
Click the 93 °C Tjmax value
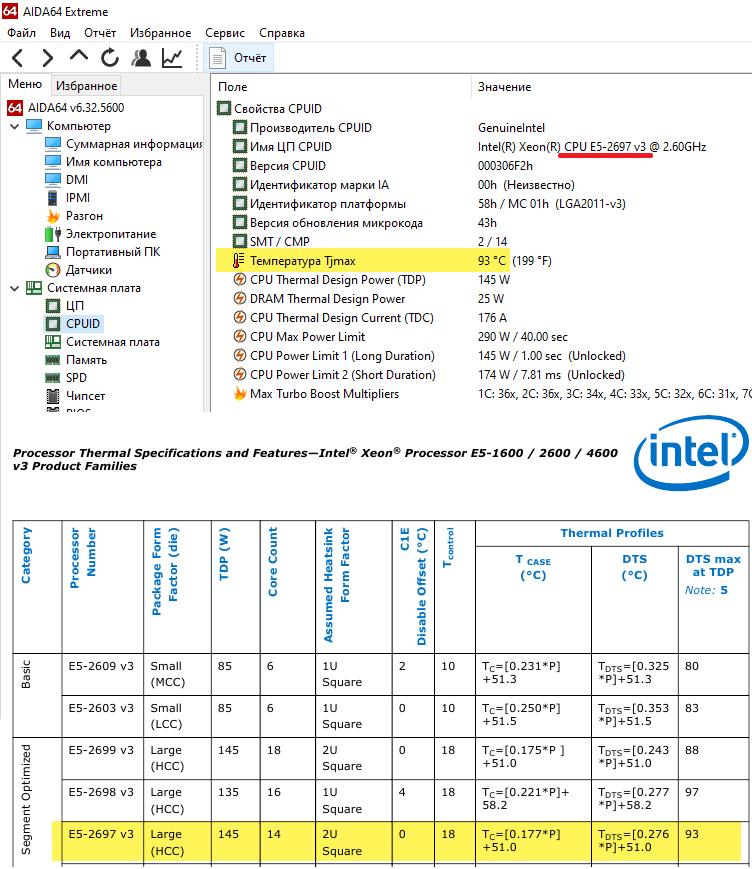point(492,260)
